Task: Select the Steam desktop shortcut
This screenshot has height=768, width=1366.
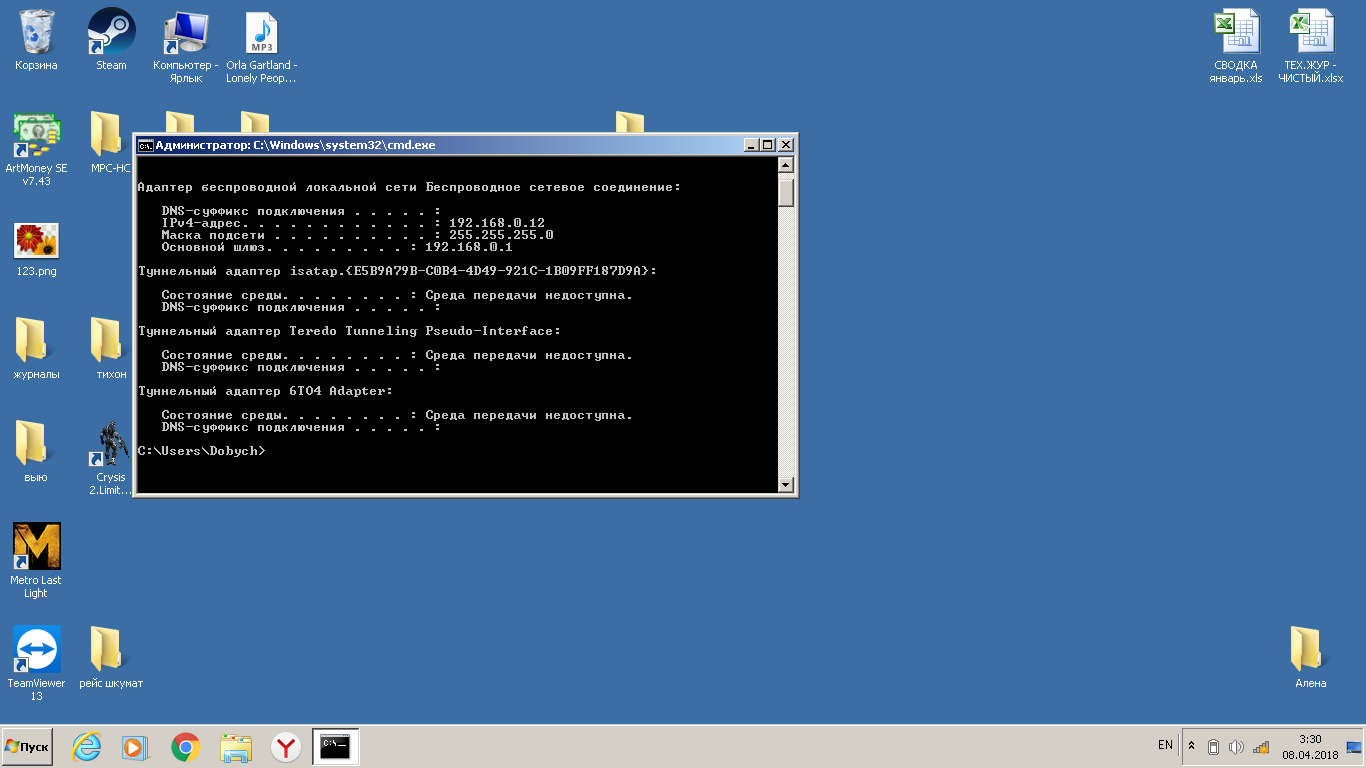Action: [111, 40]
